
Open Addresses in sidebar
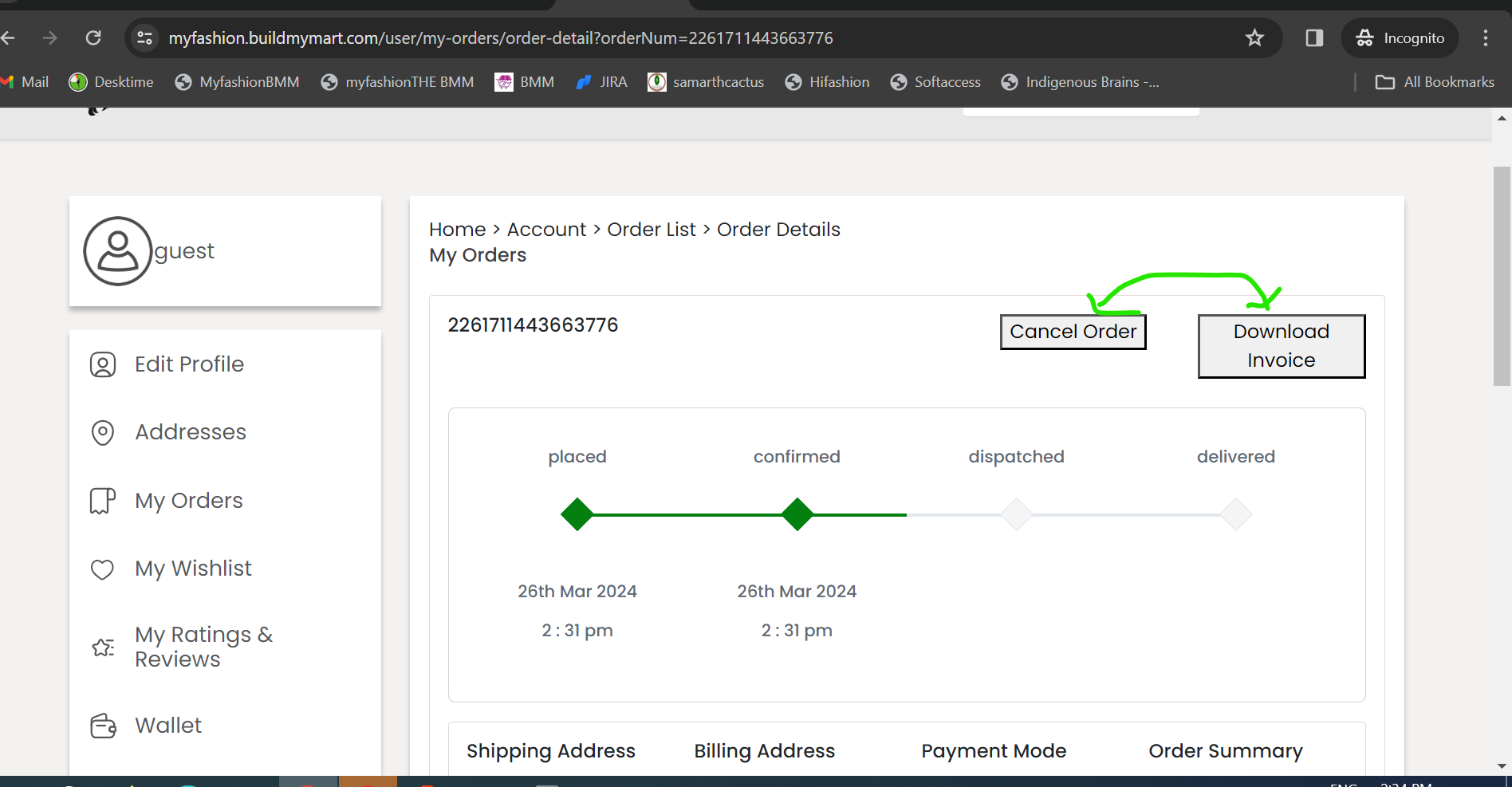(191, 432)
